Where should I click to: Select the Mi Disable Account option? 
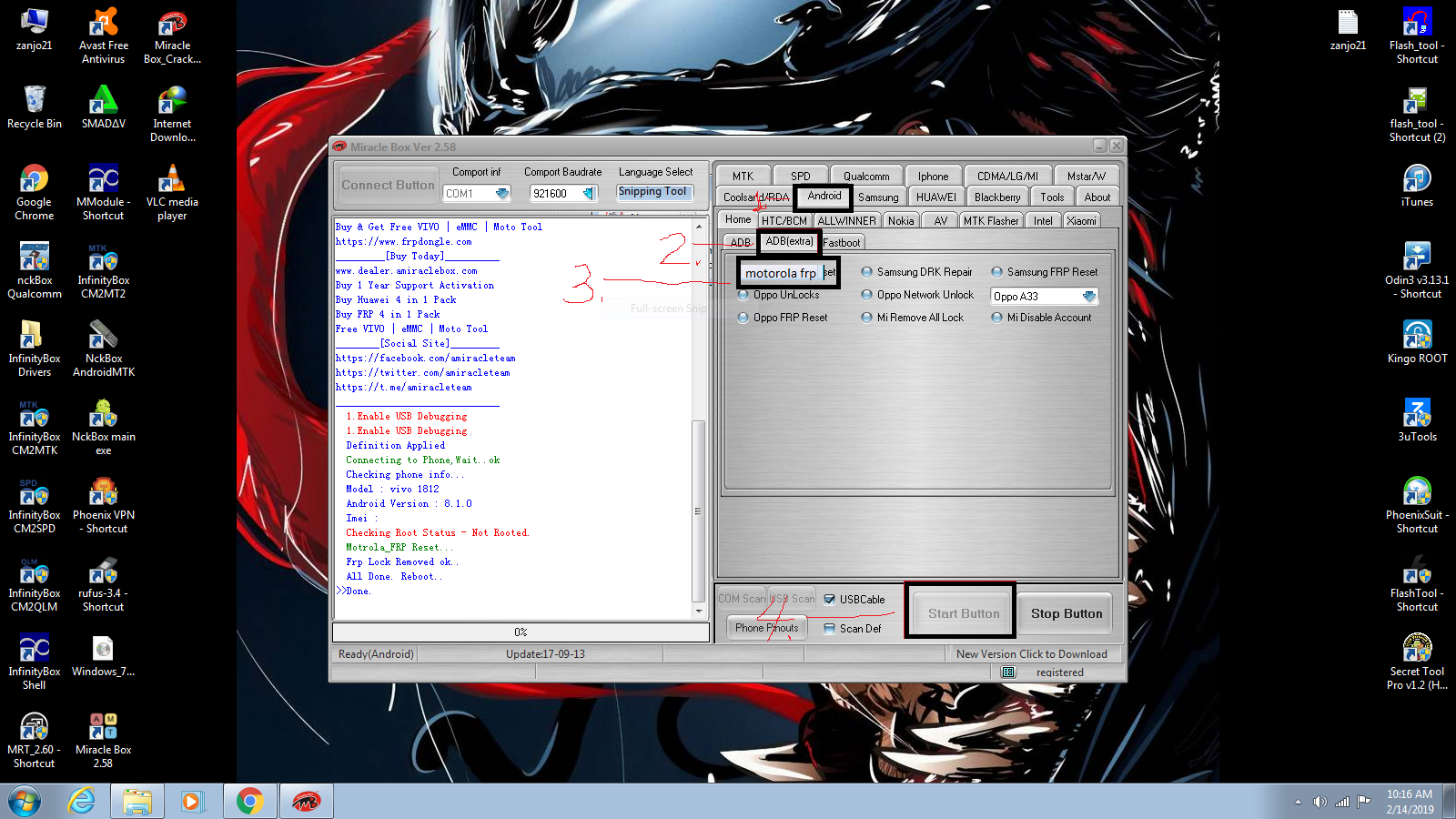(1041, 318)
